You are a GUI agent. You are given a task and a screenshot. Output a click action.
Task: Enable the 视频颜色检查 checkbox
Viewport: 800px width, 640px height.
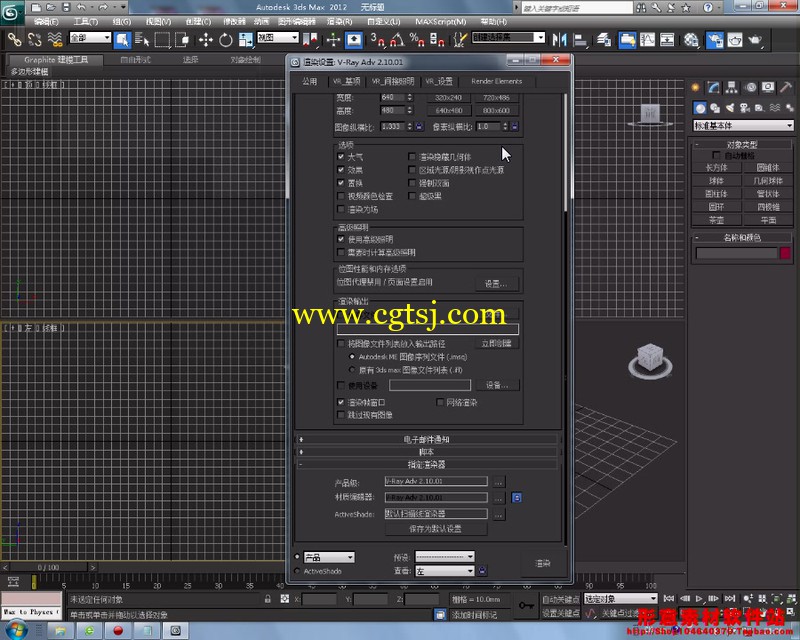tap(341, 196)
